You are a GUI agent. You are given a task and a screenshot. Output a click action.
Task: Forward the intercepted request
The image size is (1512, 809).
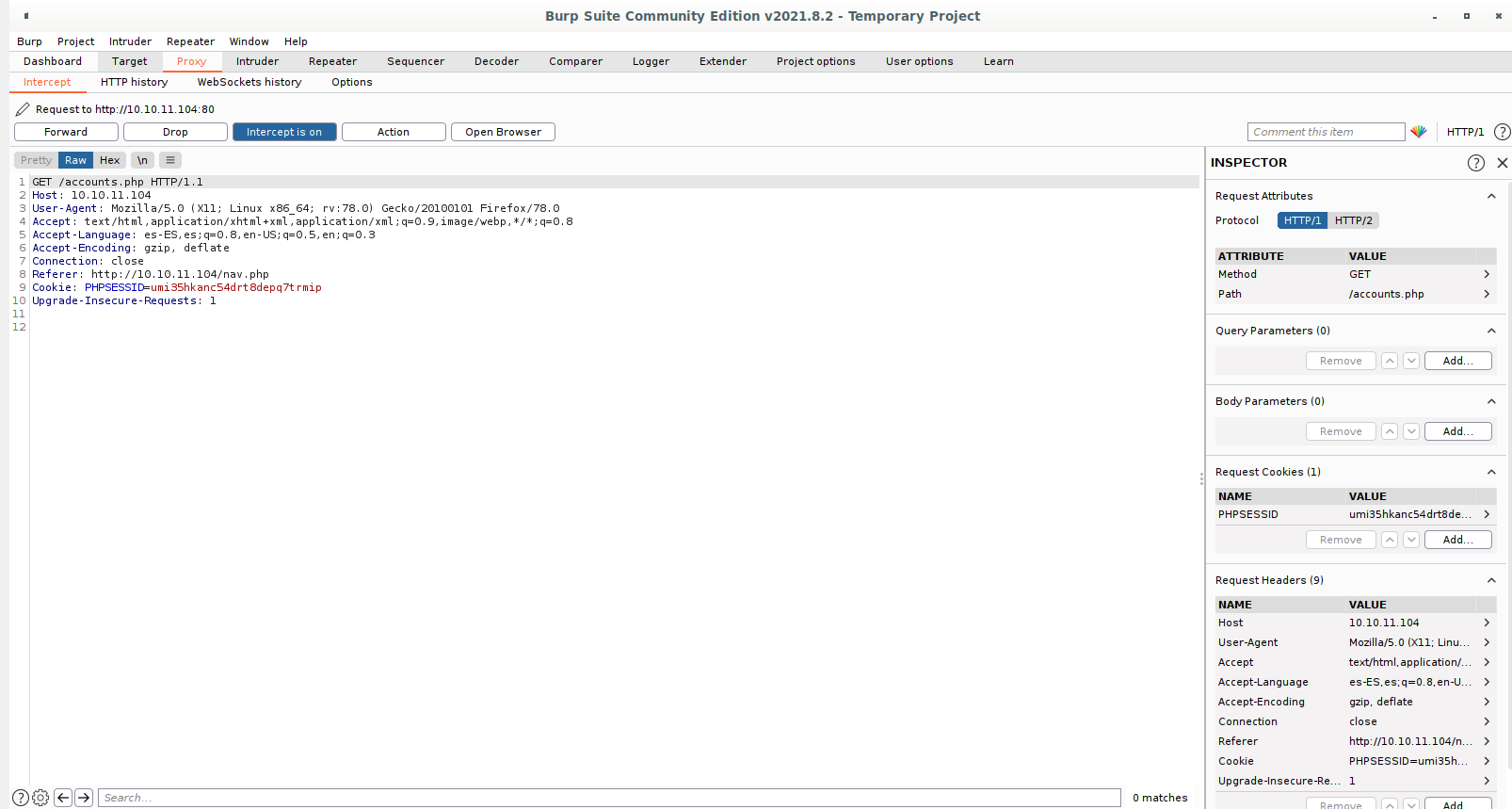[66, 132]
